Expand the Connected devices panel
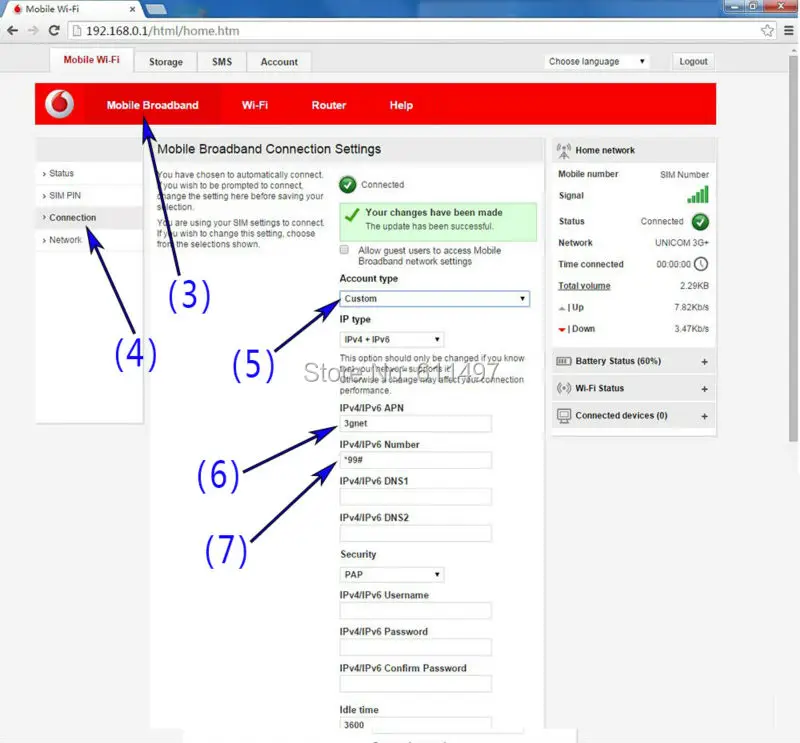The height and width of the screenshot is (743, 800). [x=704, y=416]
